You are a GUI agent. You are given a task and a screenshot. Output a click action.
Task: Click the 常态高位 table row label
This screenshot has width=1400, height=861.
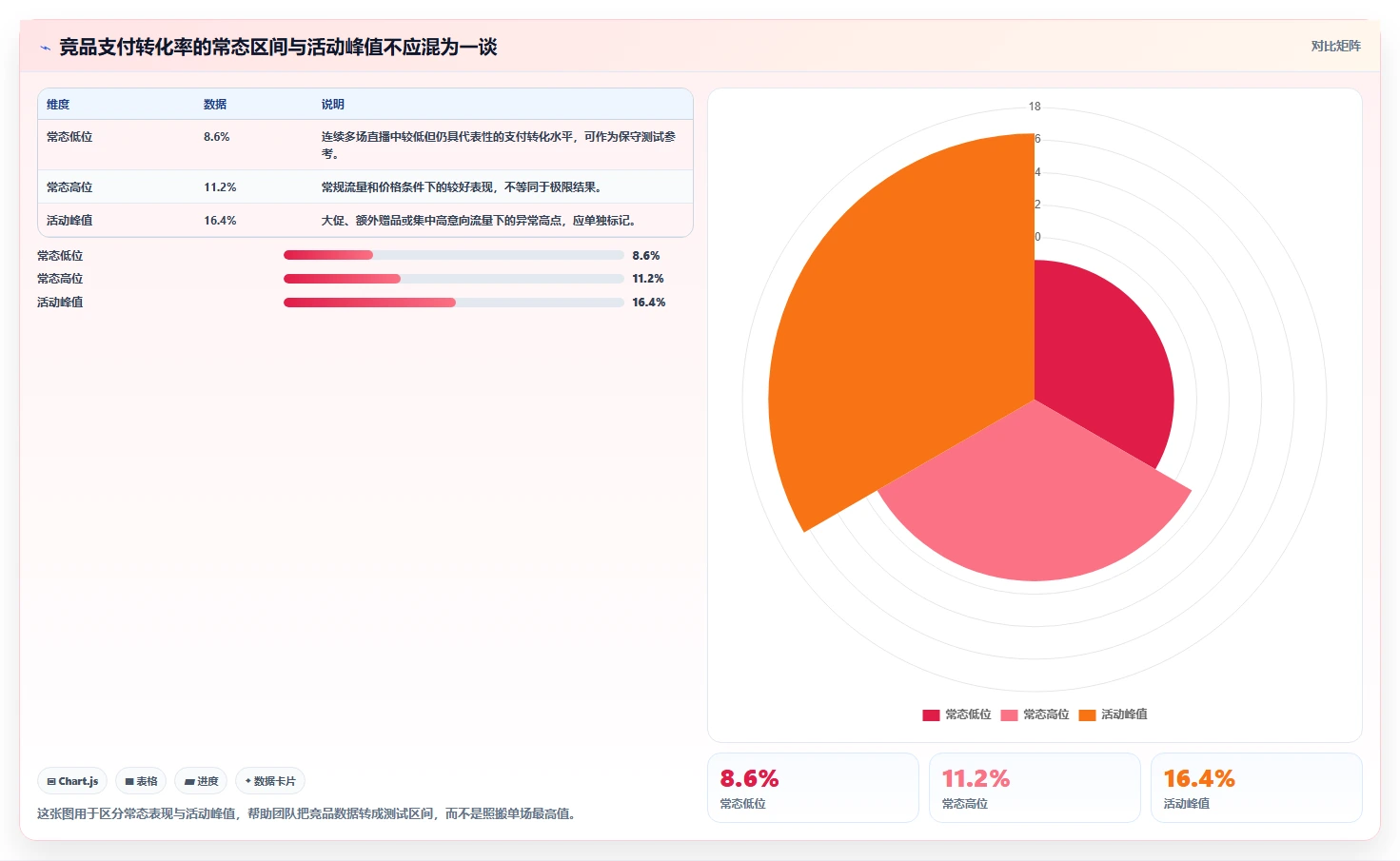[69, 187]
